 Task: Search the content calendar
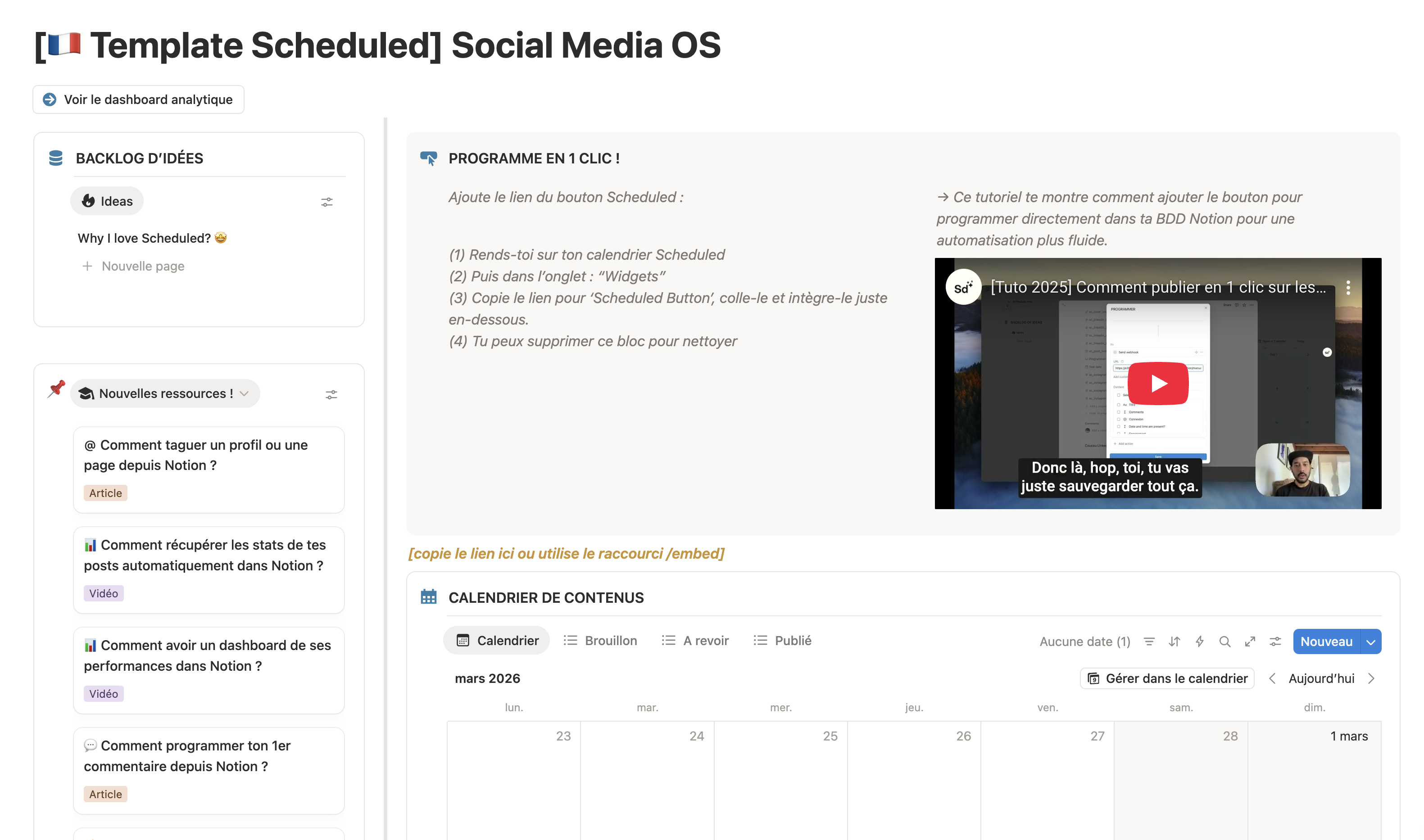[x=1224, y=641]
